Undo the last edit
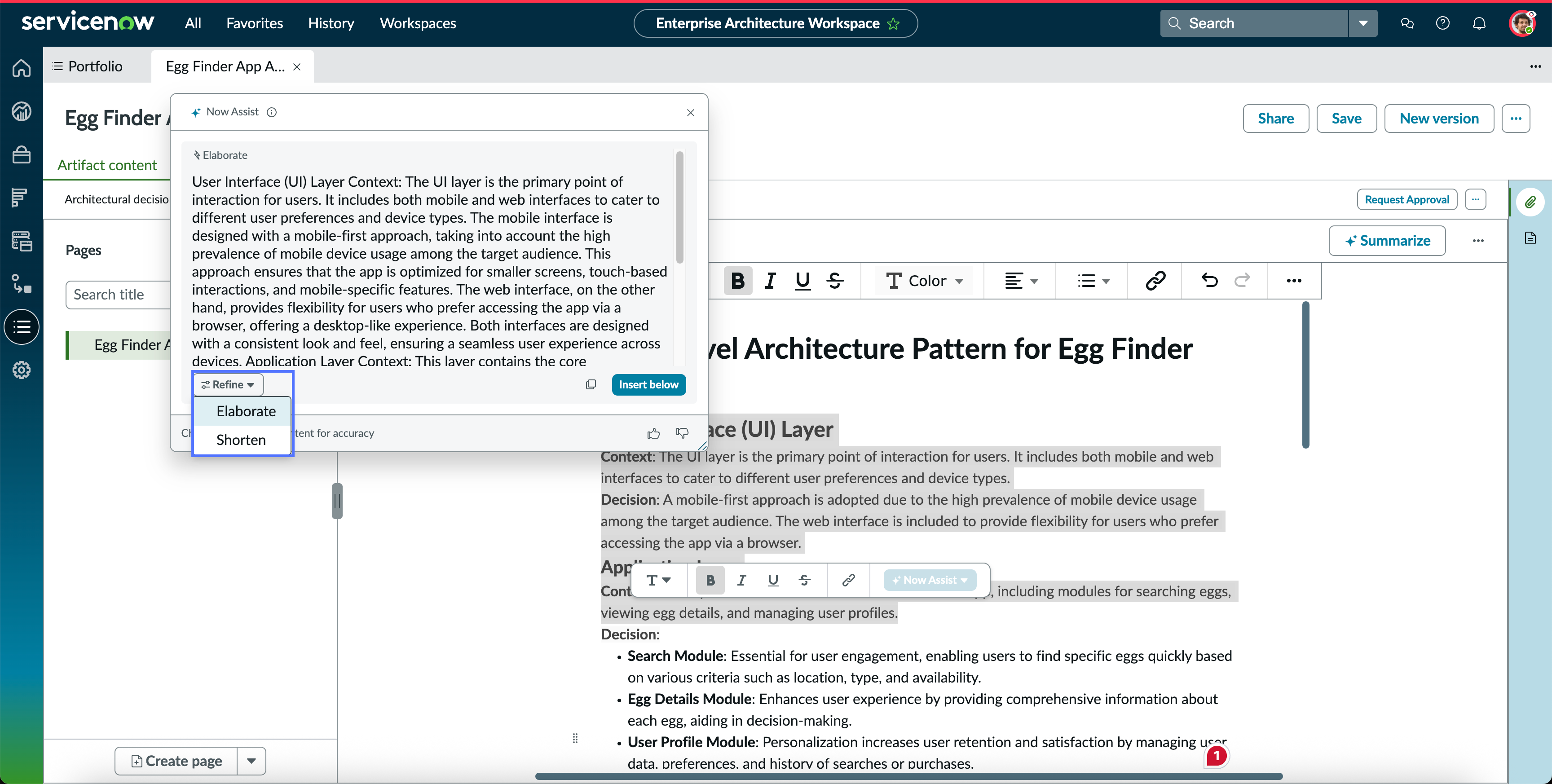This screenshot has width=1552, height=784. 1209,280
